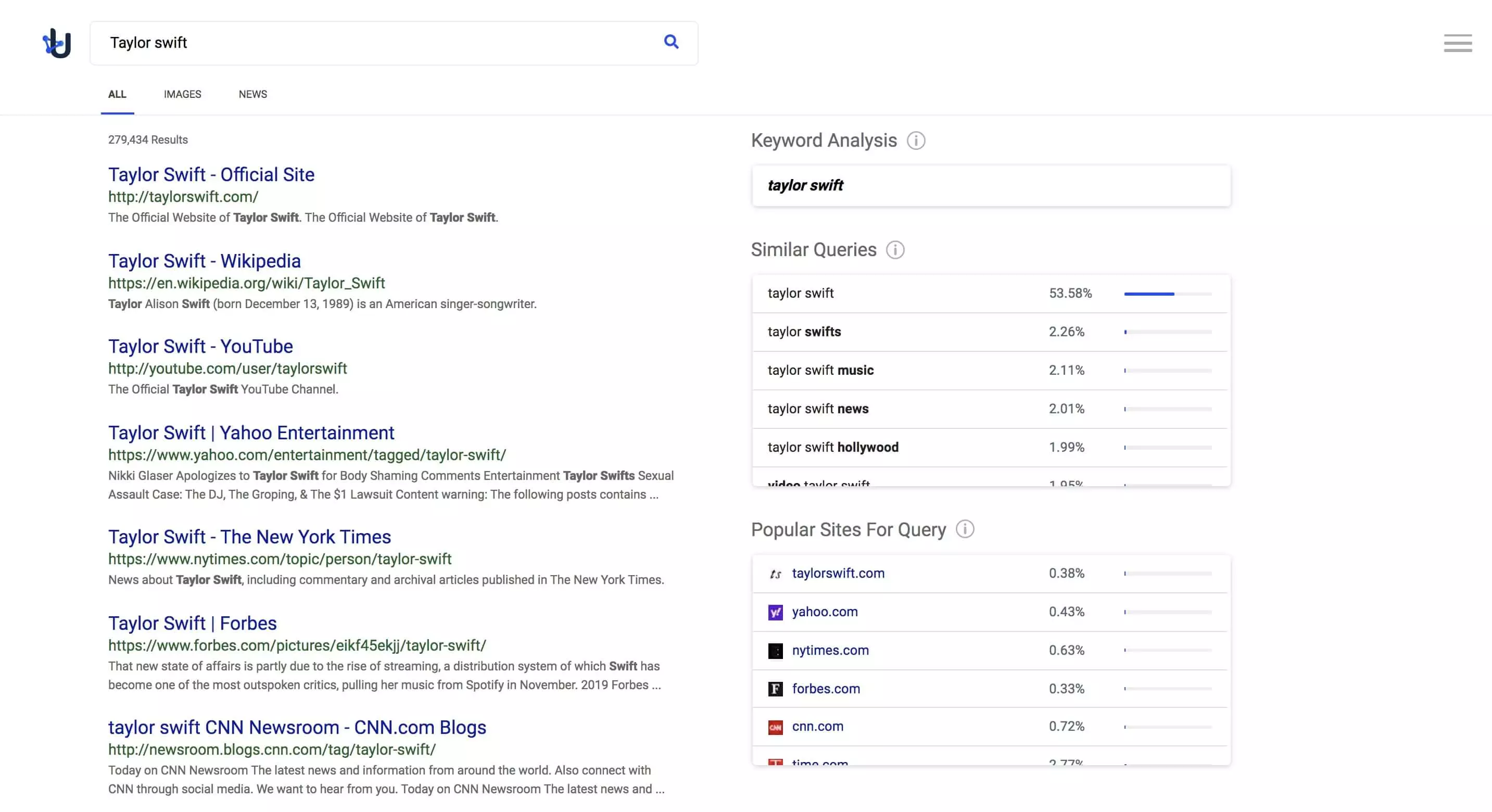Click the nytimes.com favicon
This screenshot has width=1492, height=812.
(775, 651)
